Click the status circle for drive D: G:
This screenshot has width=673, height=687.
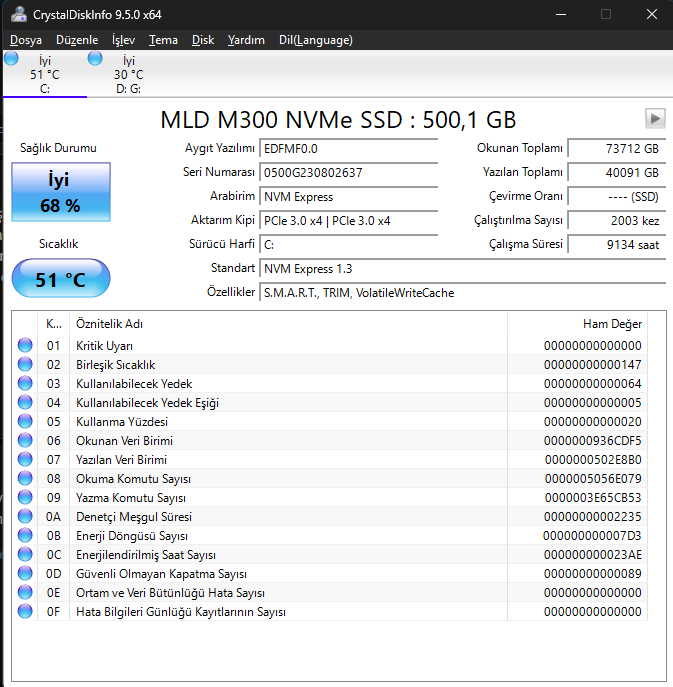click(x=95, y=58)
